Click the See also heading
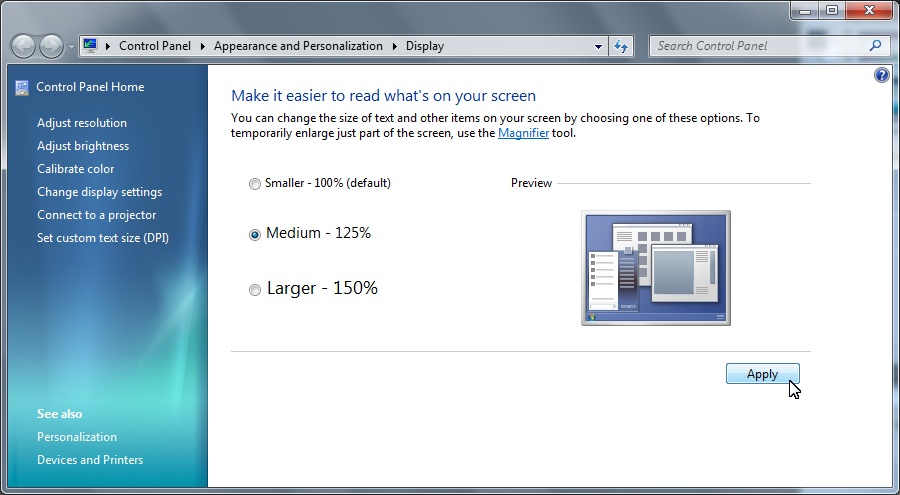This screenshot has width=900, height=495. point(60,414)
